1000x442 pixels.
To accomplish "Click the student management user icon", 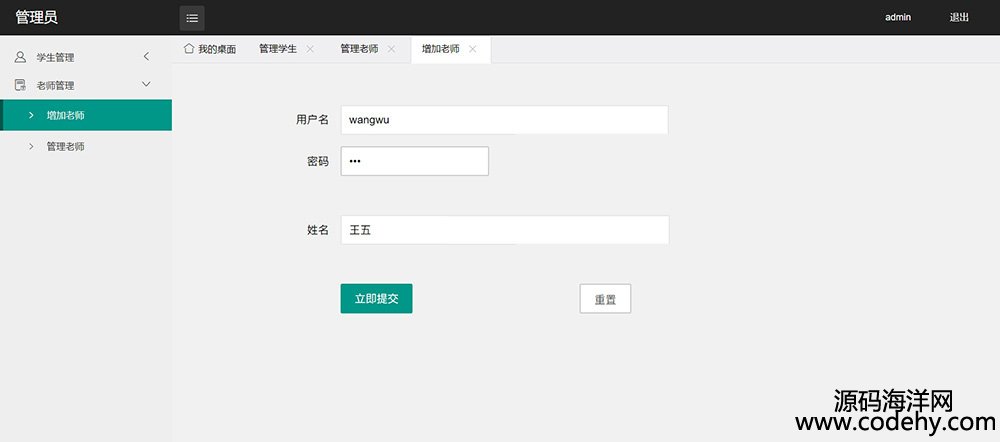I will pos(20,57).
